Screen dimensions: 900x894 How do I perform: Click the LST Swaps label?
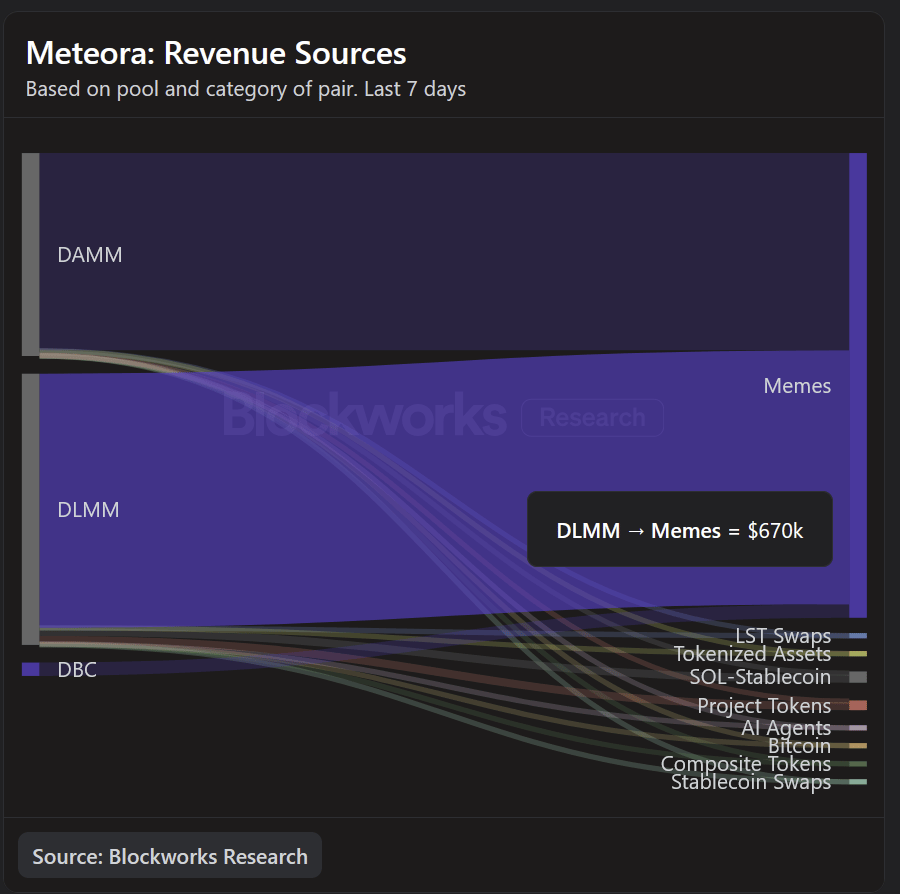783,636
